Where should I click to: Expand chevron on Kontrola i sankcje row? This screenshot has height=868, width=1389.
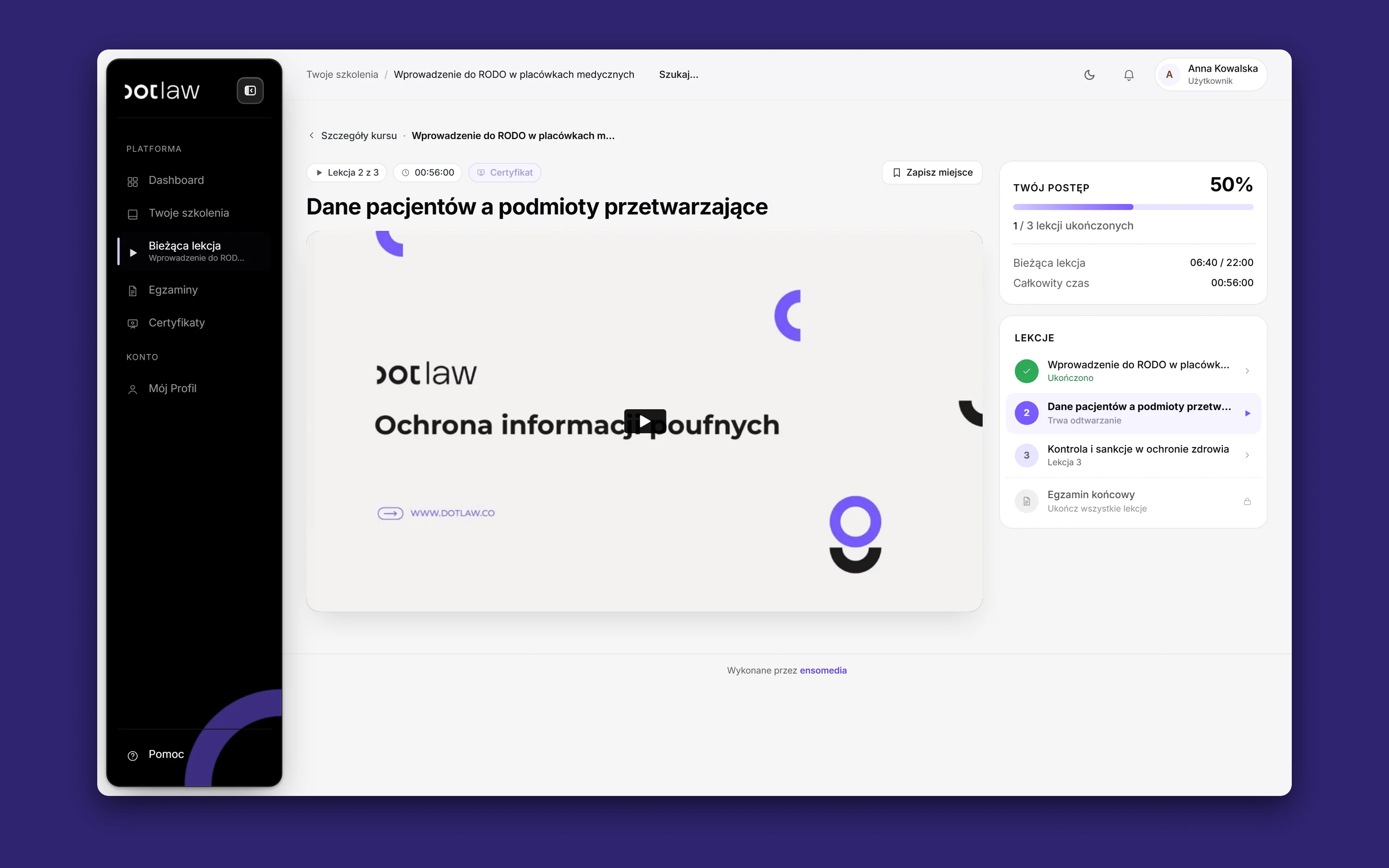pyautogui.click(x=1247, y=455)
